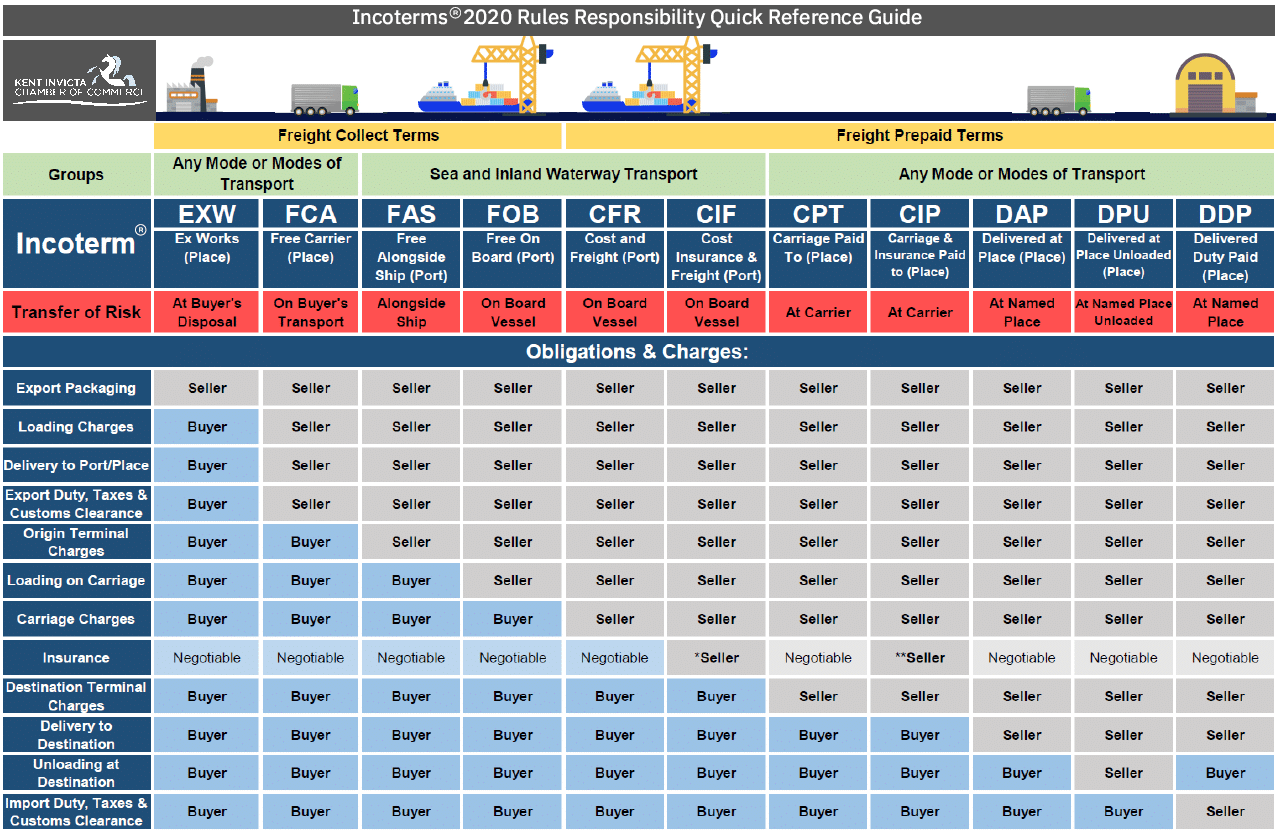This screenshot has width=1280, height=833.
Task: Click the truck icon beside the warehouse
Action: point(1059,99)
